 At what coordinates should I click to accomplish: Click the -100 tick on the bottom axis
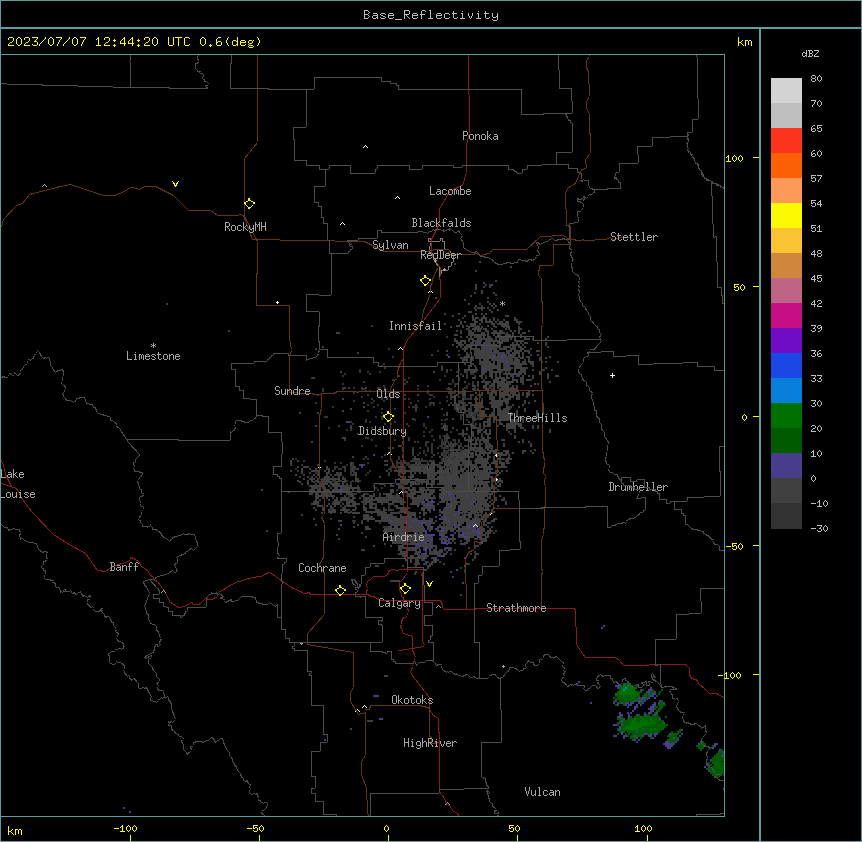point(125,828)
